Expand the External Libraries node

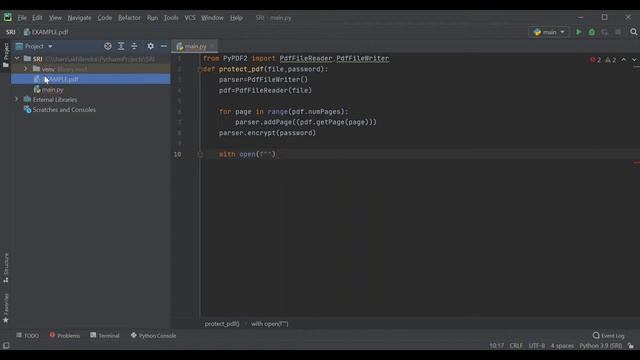[x=17, y=99]
